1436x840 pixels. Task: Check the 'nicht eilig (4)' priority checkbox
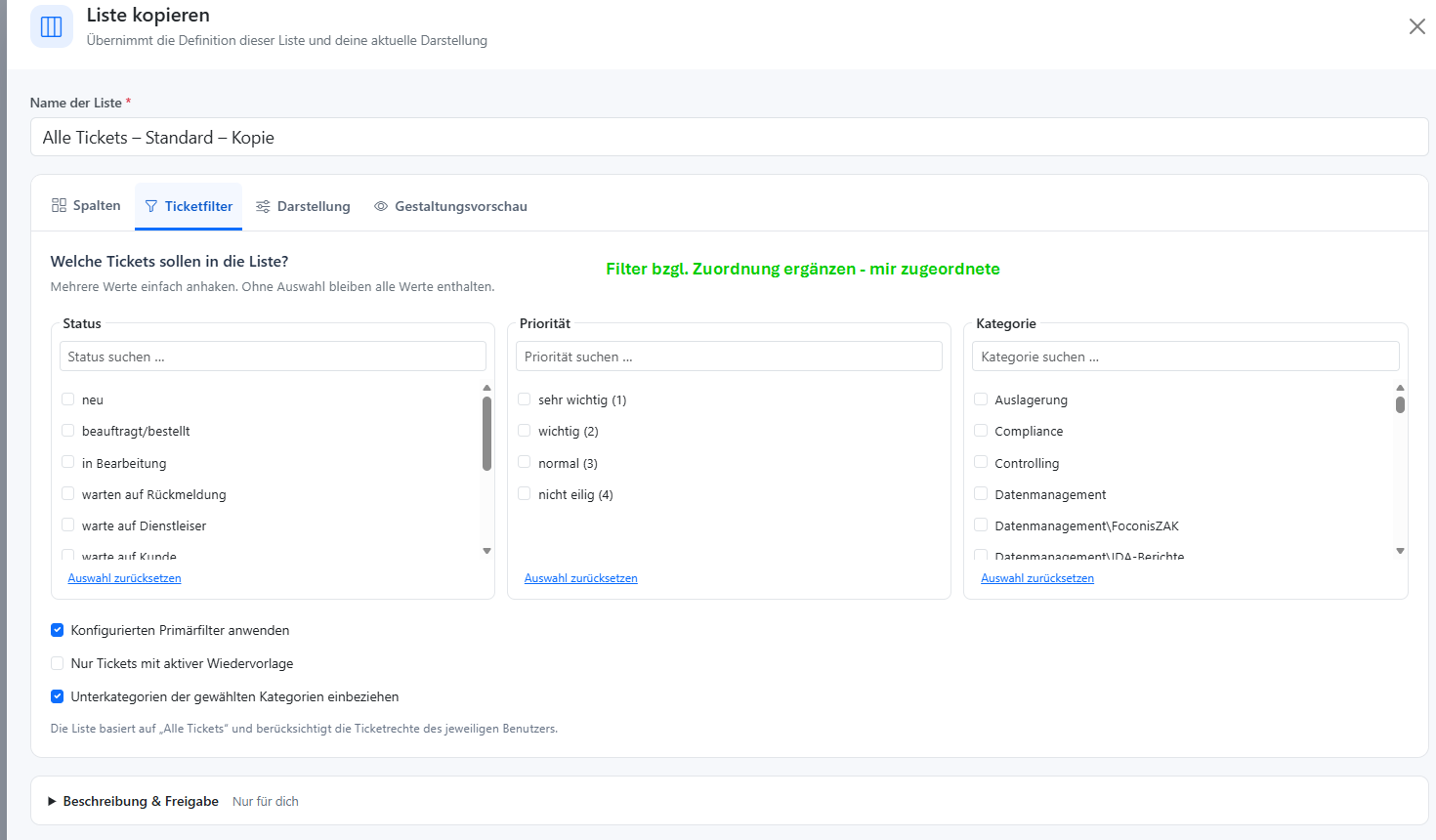tap(525, 493)
